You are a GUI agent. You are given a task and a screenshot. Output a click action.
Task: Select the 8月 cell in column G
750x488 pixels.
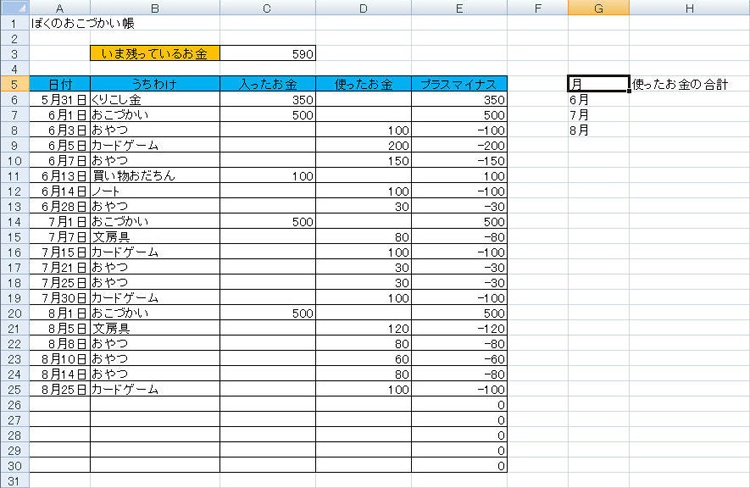point(597,130)
